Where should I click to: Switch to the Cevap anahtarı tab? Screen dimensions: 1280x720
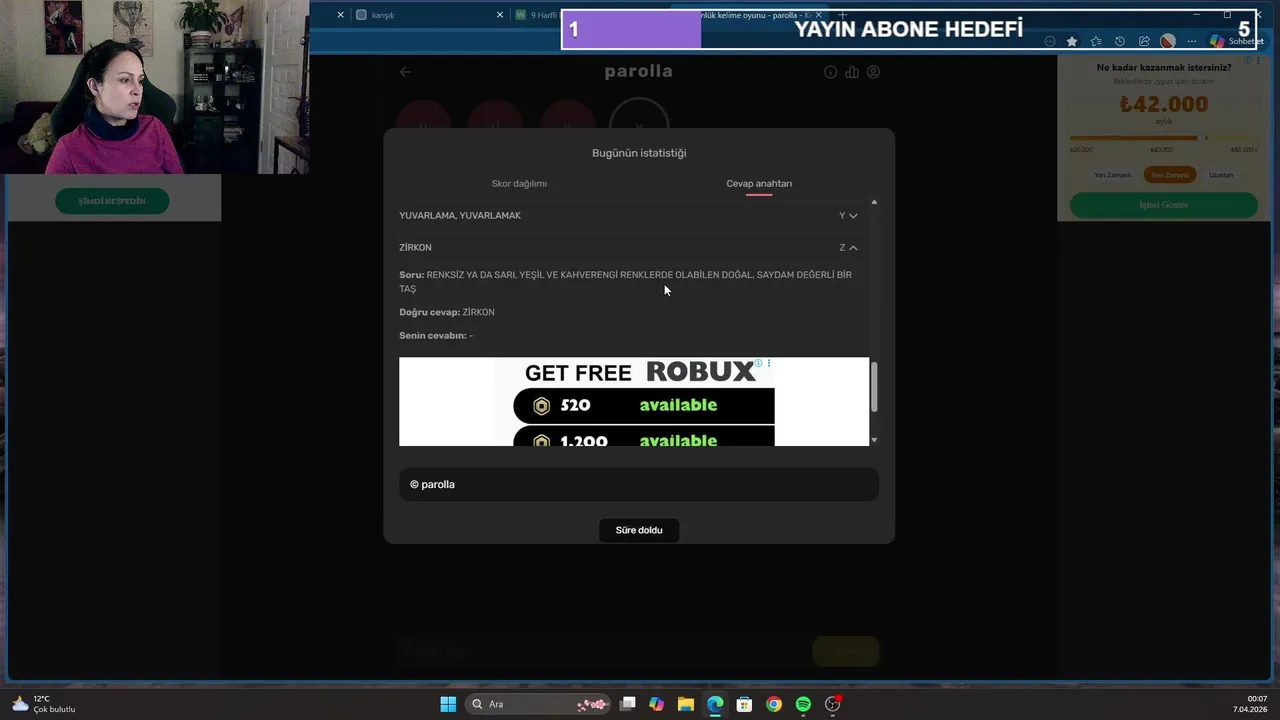click(x=759, y=184)
